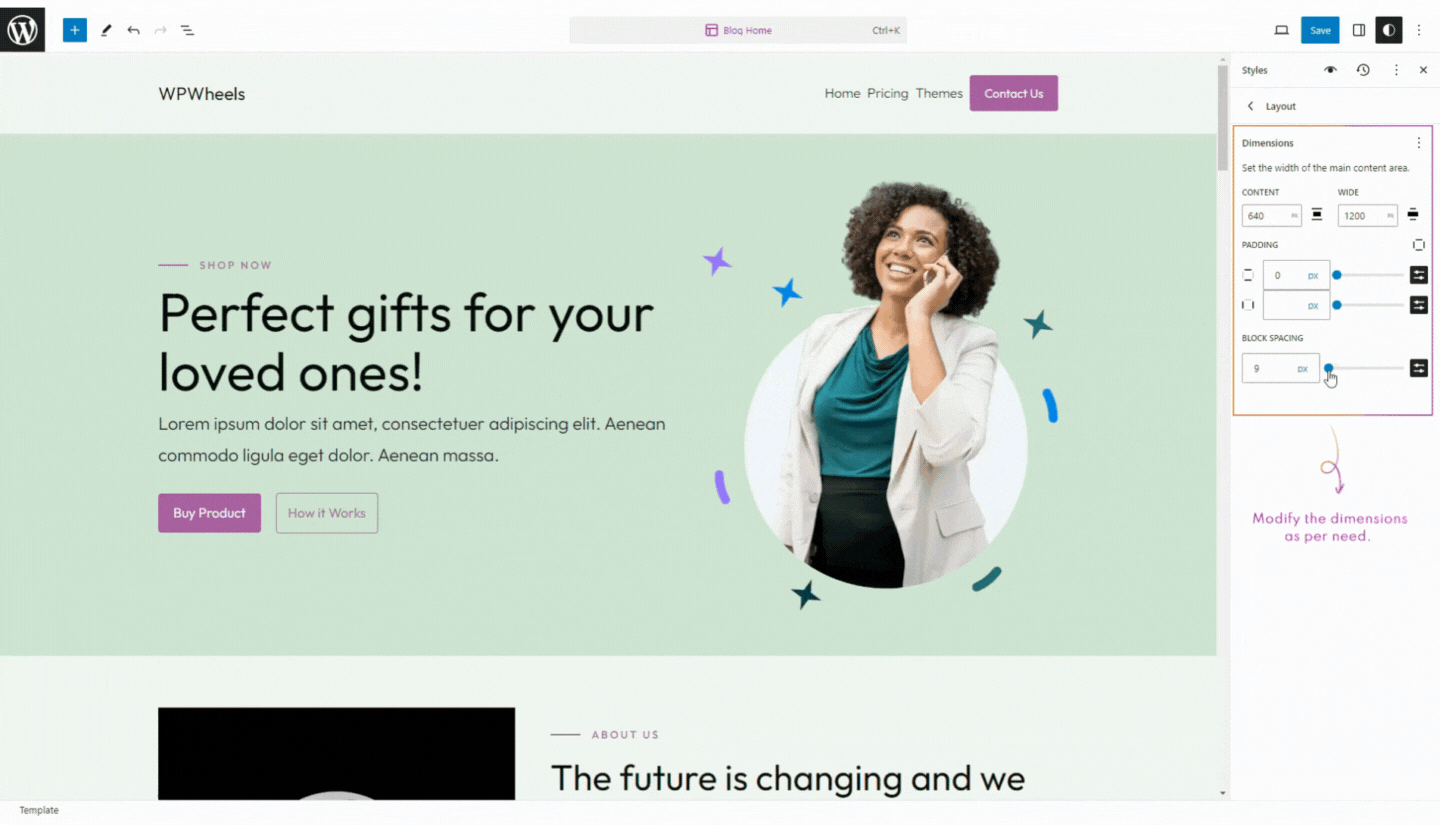1440x825 pixels.
Task: Open the style revisions history icon
Action: (1363, 70)
